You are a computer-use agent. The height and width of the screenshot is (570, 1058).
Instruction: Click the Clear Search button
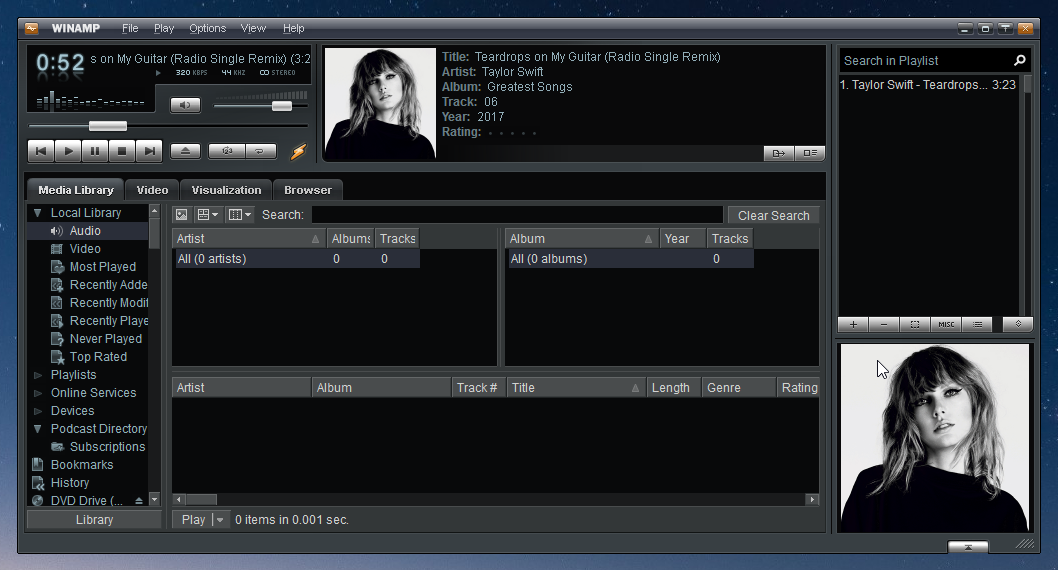tap(773, 215)
